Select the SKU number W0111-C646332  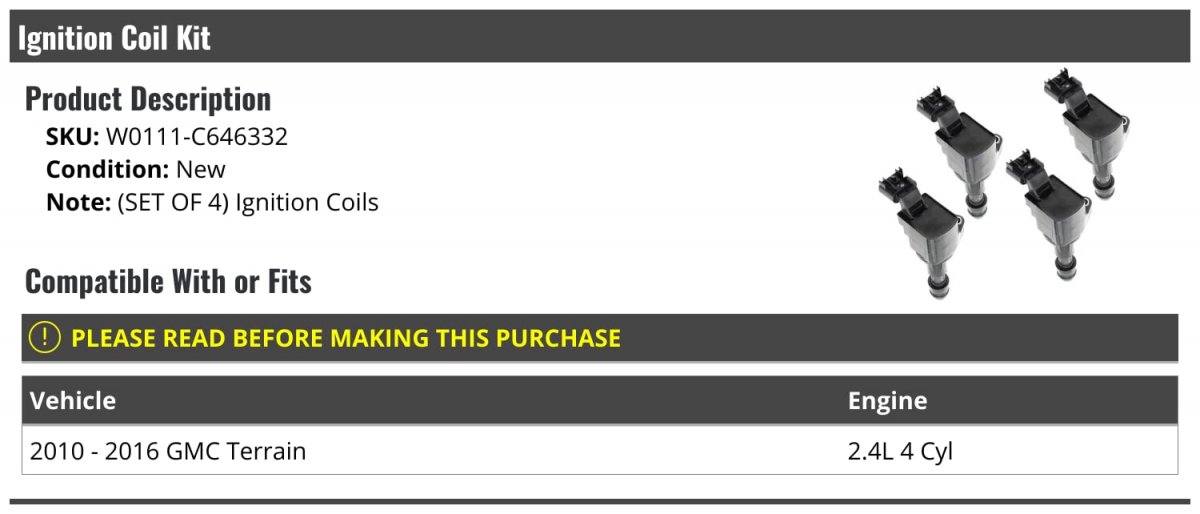pos(196,137)
